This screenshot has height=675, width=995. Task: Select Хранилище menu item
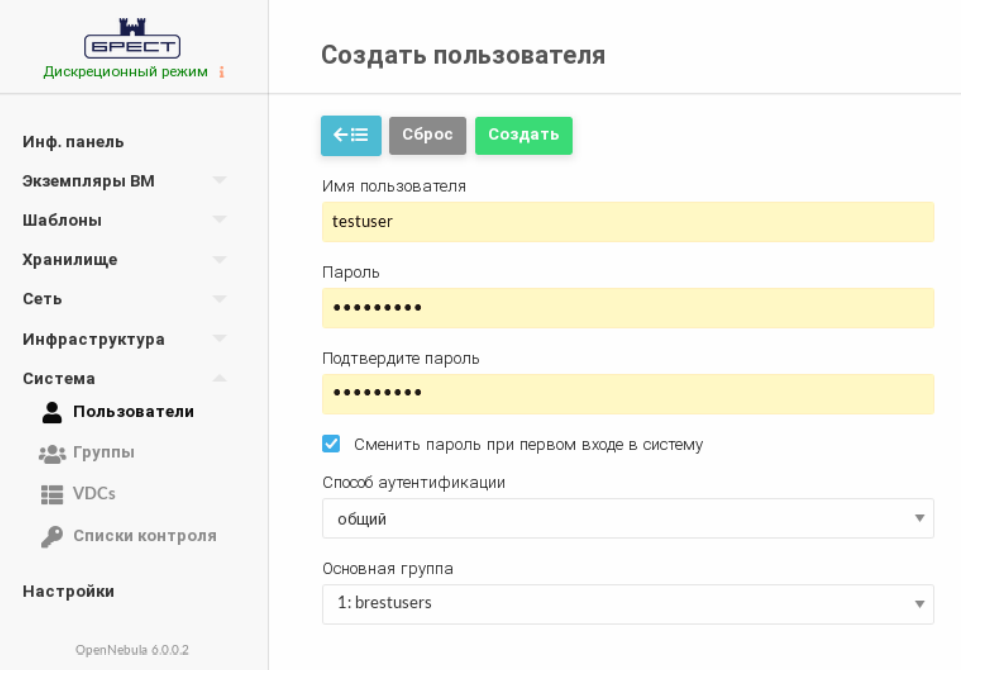[x=70, y=260]
